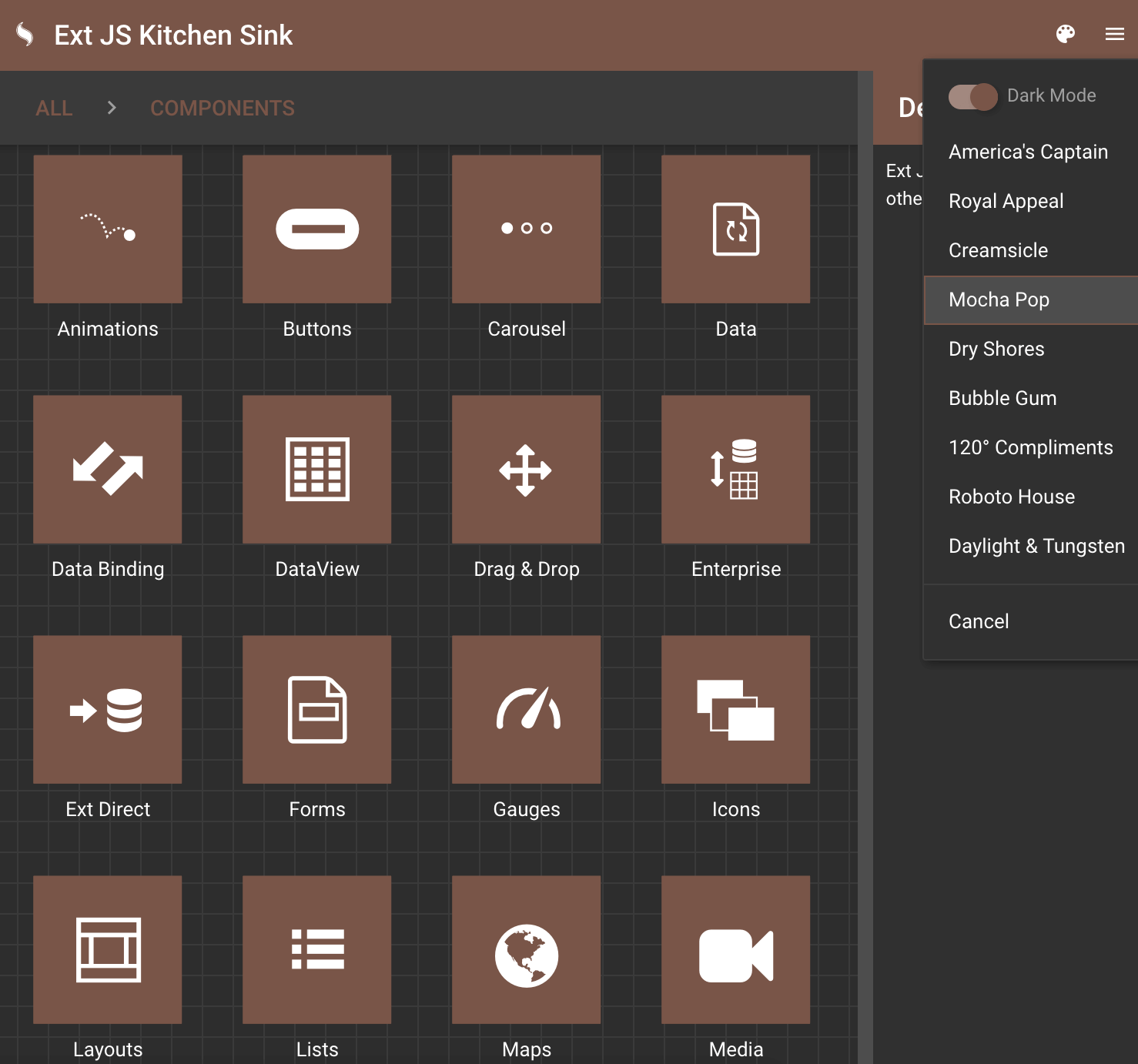
Task: Open the Data Binding tile icon
Action: [108, 469]
